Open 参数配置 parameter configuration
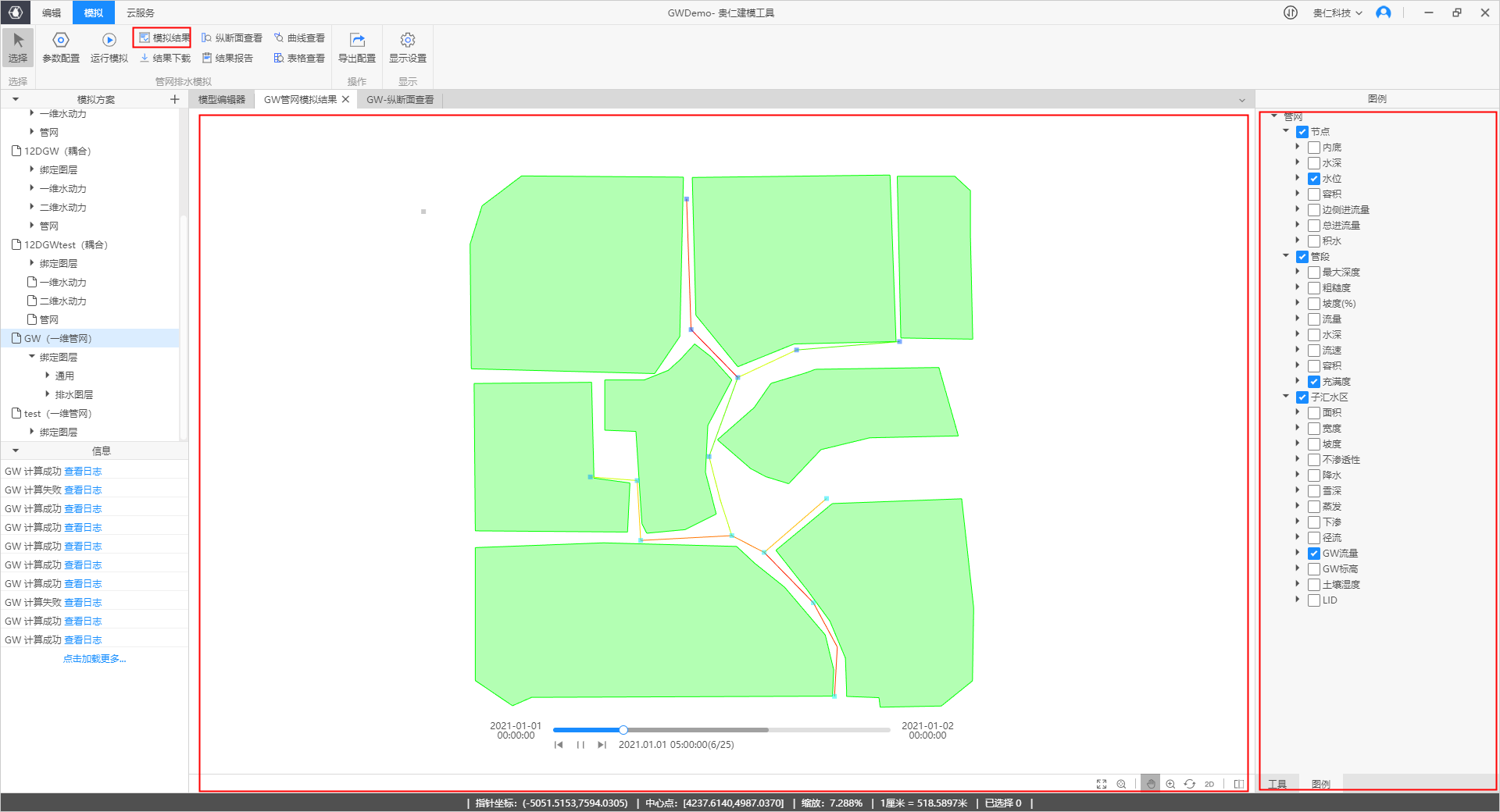The width and height of the screenshot is (1500, 812). 61,47
